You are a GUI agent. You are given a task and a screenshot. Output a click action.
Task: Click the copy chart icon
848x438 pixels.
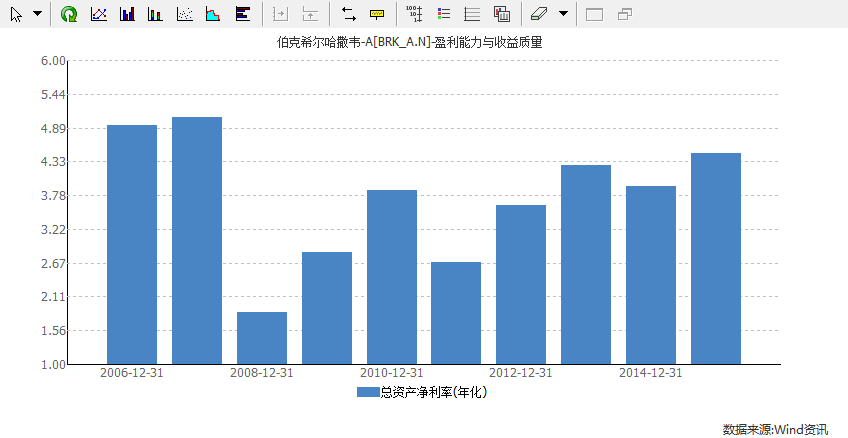pyautogui.click(x=502, y=14)
